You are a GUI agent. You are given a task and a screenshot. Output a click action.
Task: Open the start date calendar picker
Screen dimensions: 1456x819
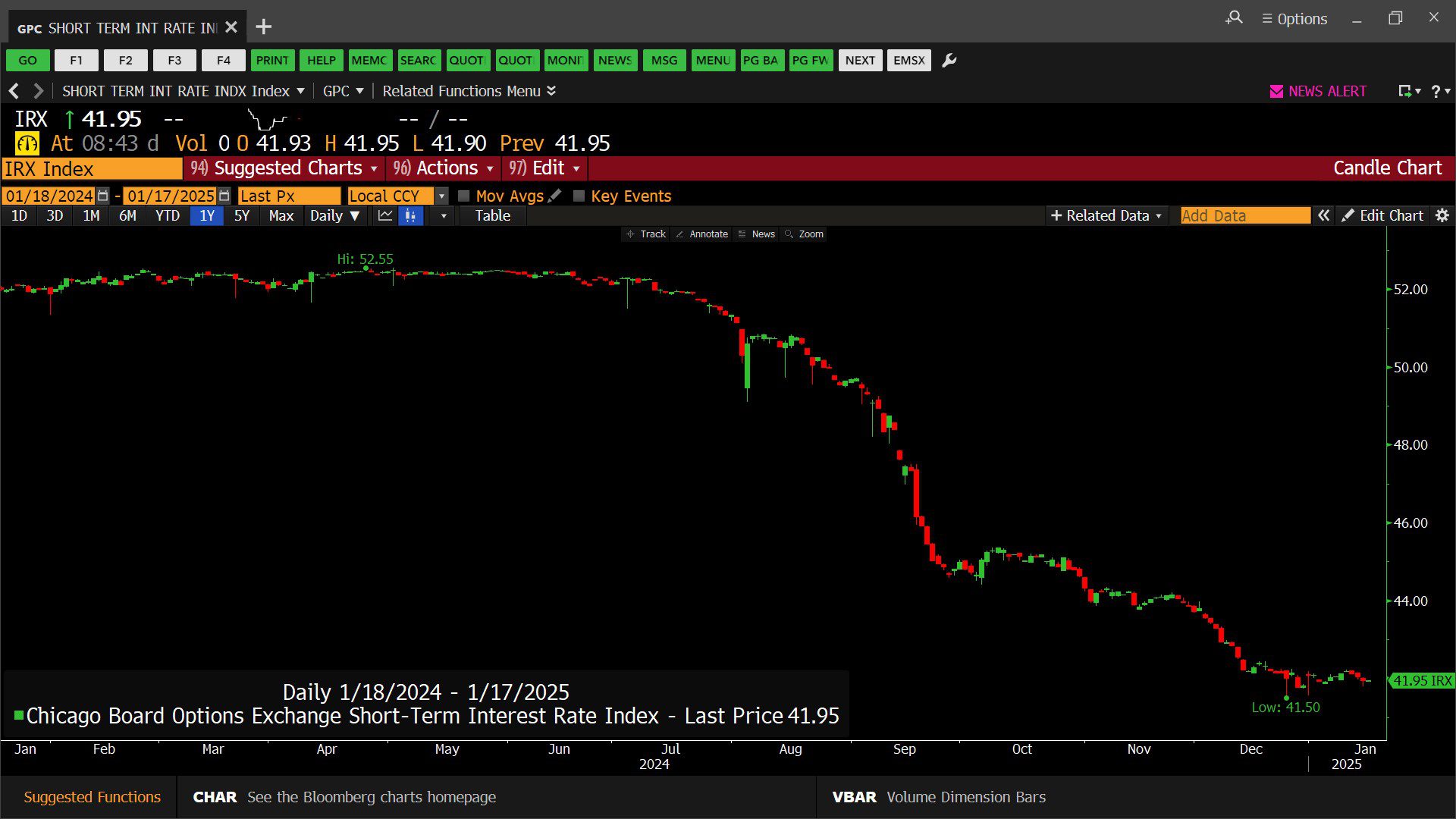[x=103, y=196]
